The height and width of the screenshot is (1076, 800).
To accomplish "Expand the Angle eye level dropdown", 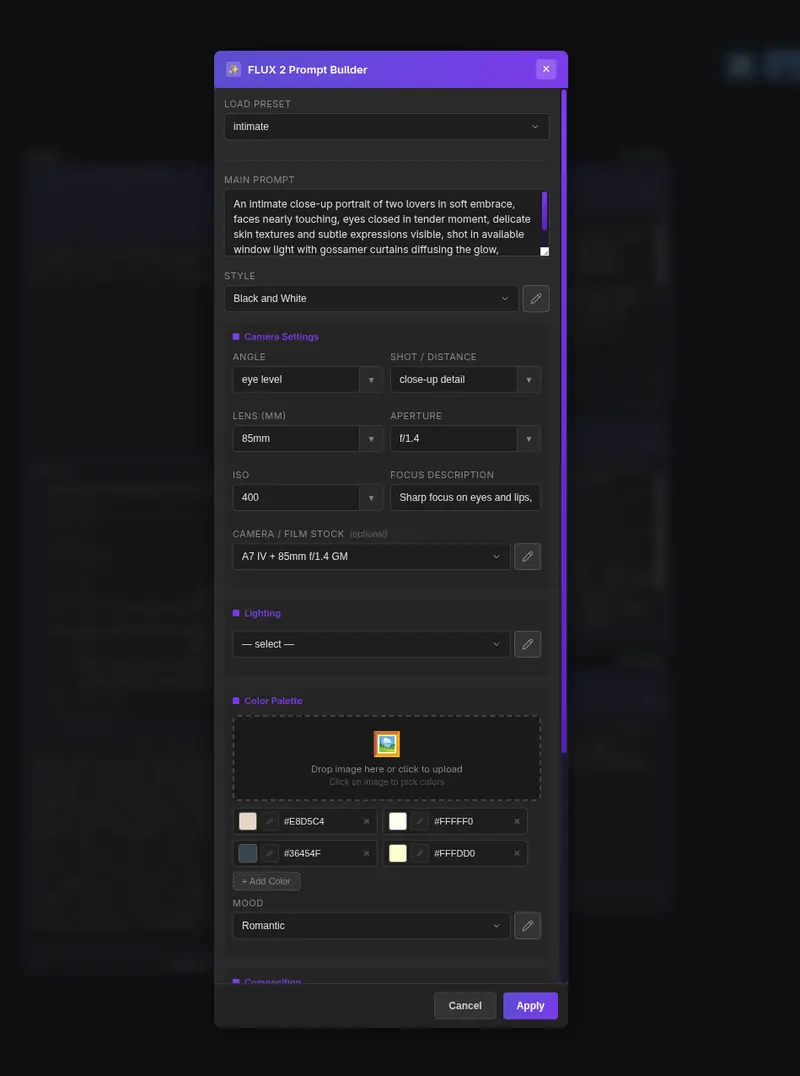I will coord(371,379).
